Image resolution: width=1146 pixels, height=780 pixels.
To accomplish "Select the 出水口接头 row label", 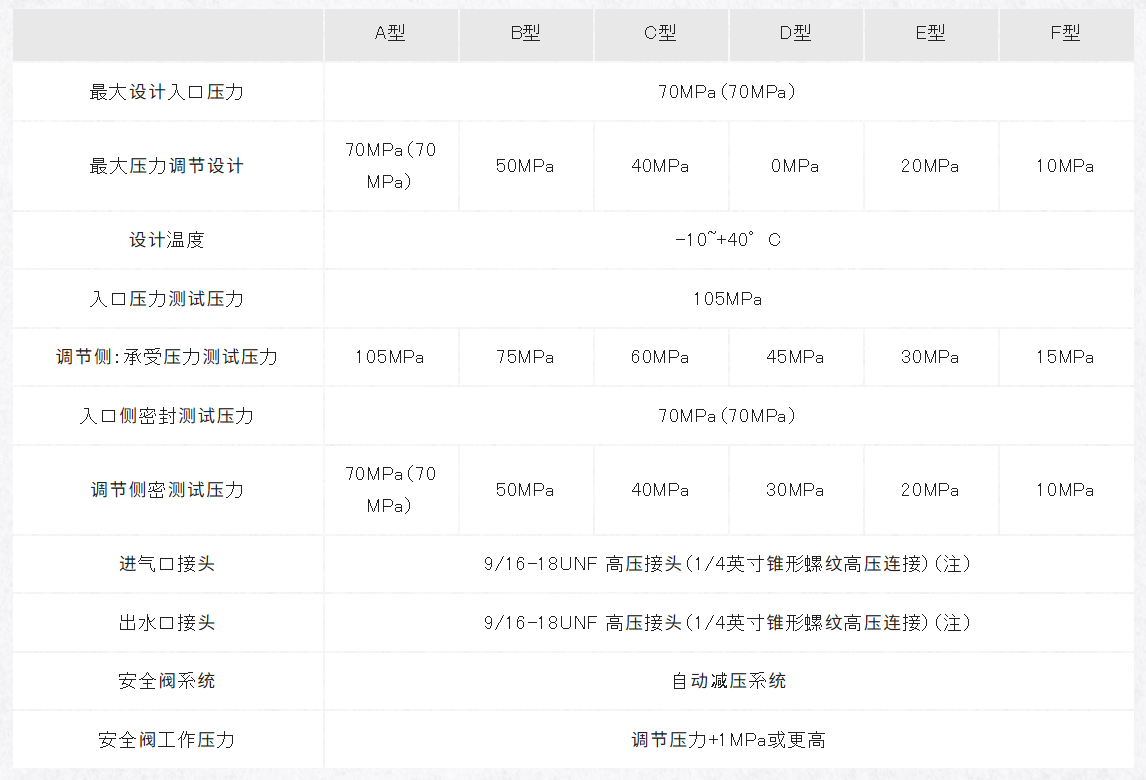I will point(167,623).
